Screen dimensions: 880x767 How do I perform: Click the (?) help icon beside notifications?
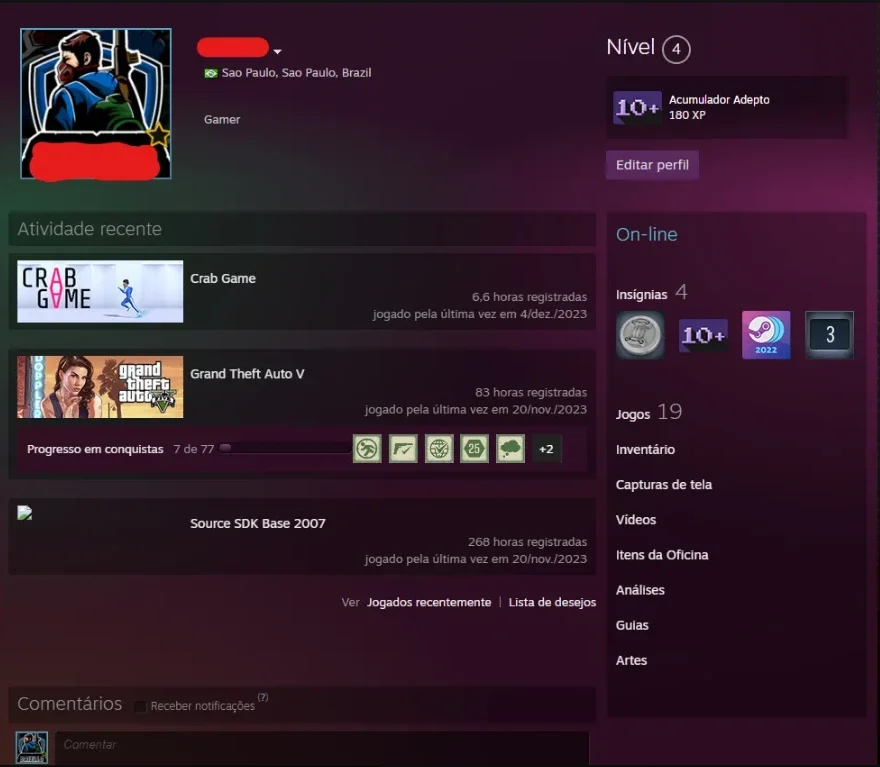[x=263, y=697]
